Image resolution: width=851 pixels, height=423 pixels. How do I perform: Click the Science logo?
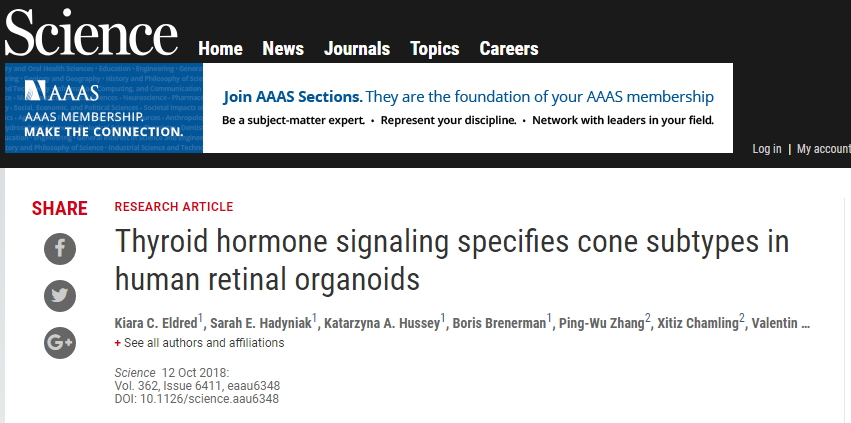coord(91,33)
